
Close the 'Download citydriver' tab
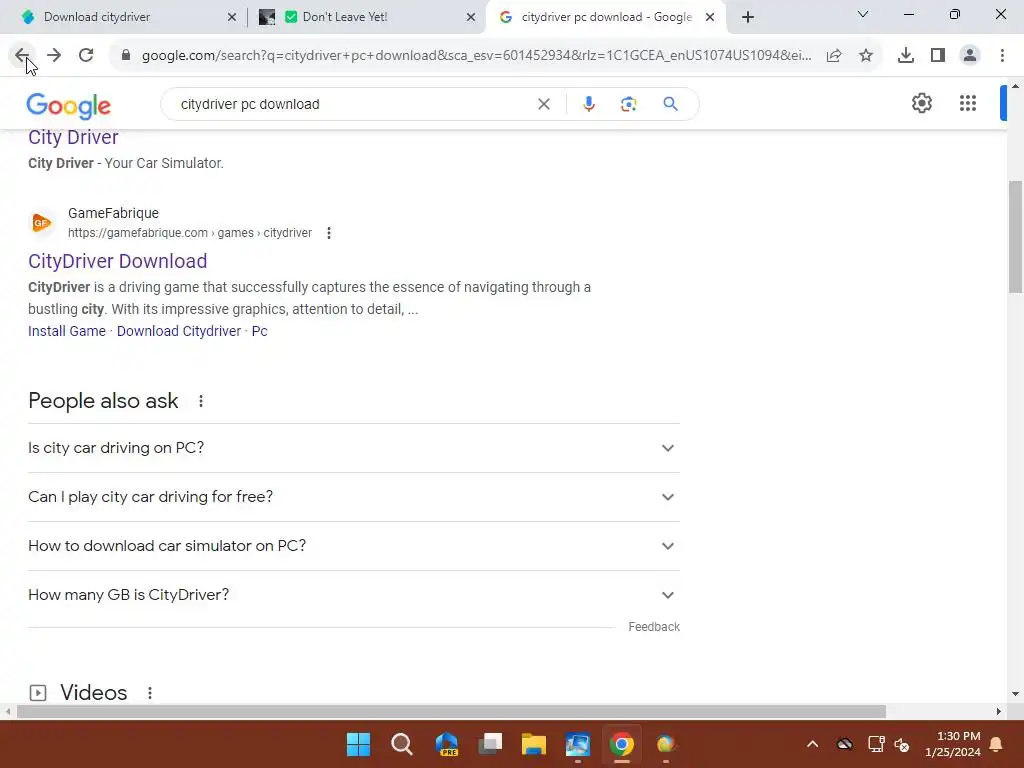(x=231, y=18)
